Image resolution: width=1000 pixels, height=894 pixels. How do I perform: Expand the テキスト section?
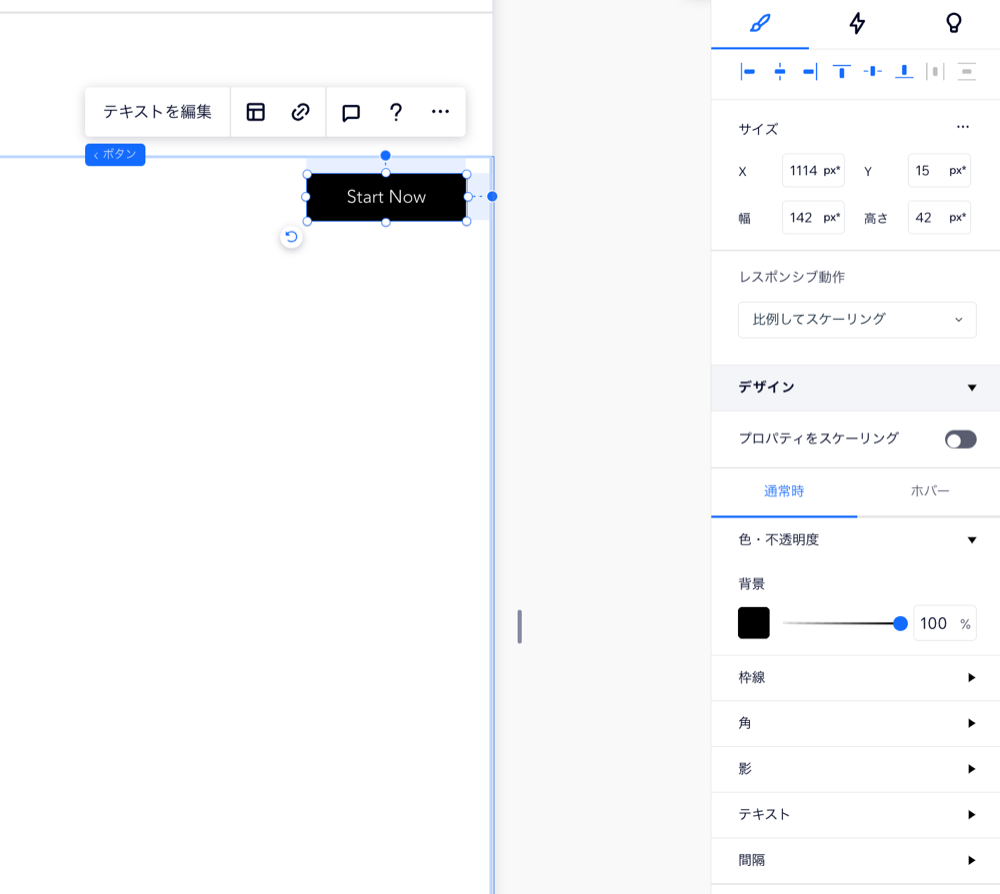855,814
